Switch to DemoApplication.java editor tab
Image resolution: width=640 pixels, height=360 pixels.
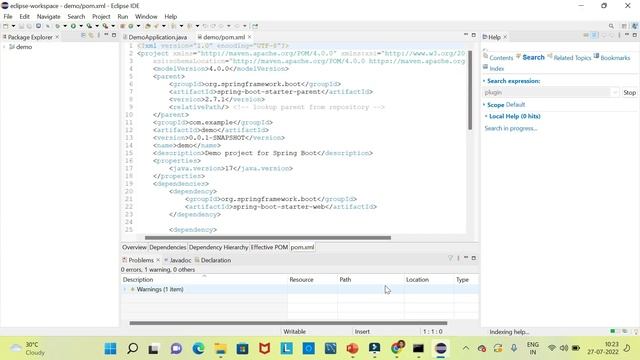pos(158,37)
